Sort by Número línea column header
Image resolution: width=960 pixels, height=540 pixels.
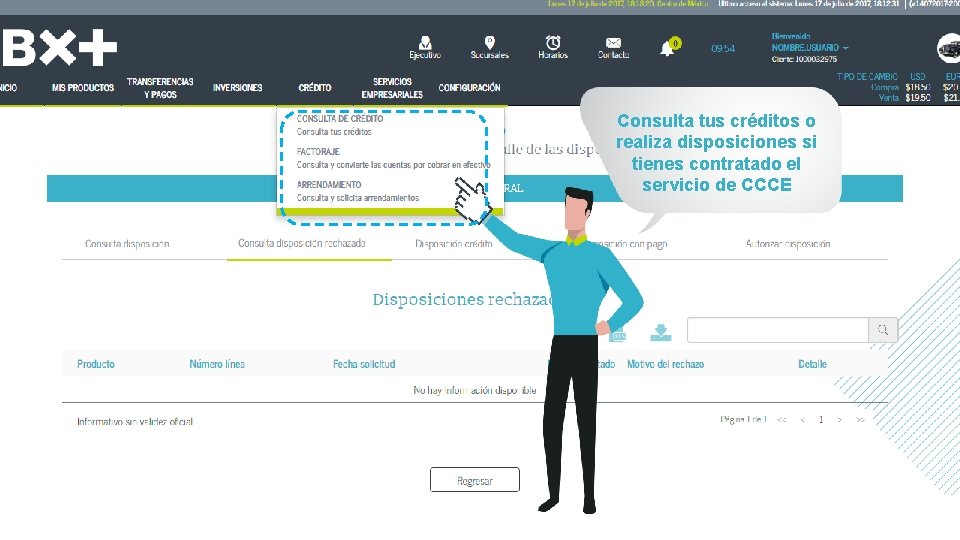tap(217, 364)
